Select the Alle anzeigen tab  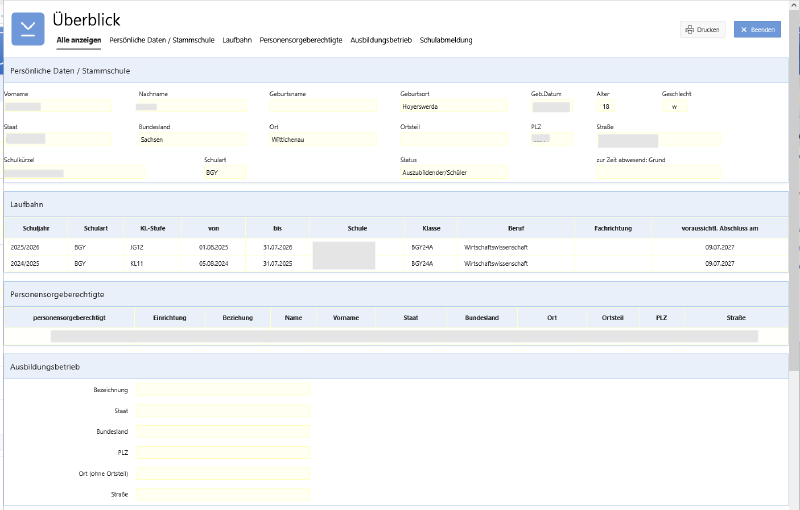click(x=78, y=40)
